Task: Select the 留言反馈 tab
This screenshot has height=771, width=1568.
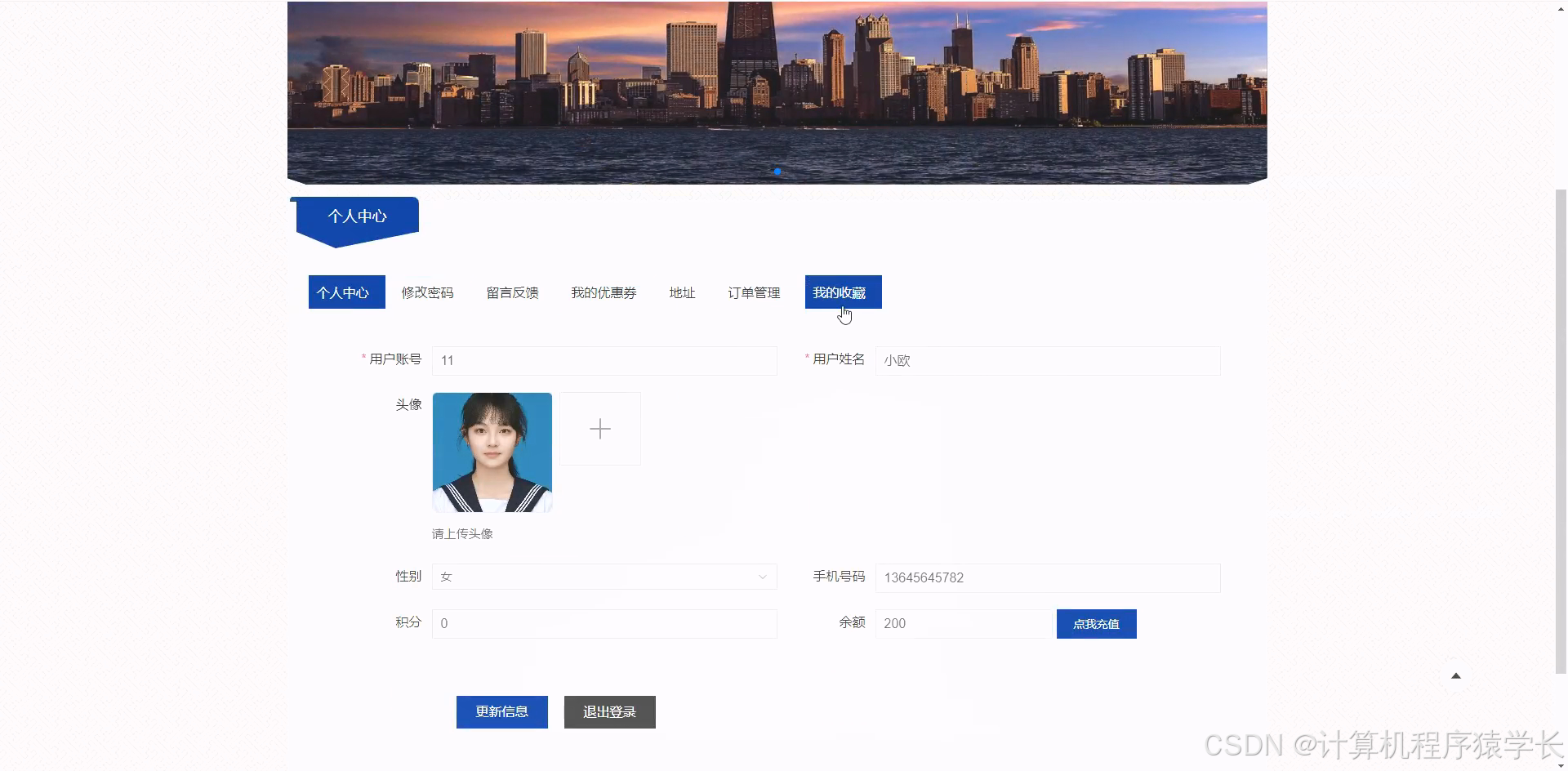Action: pos(512,292)
